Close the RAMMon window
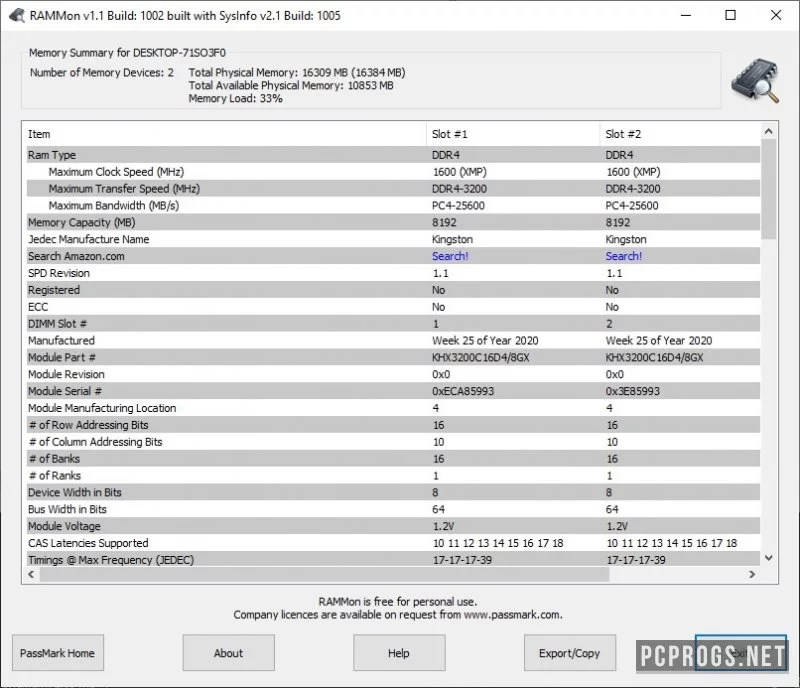Image resolution: width=800 pixels, height=688 pixels. tap(776, 15)
